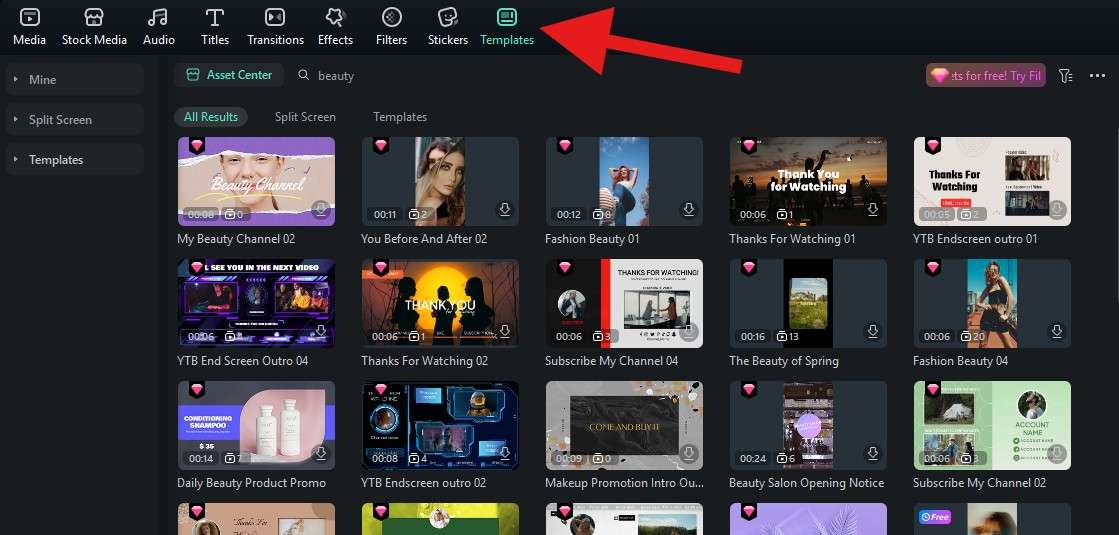1119x535 pixels.
Task: Click the 'The Beauty of Spring' title text
Action: [784, 361]
